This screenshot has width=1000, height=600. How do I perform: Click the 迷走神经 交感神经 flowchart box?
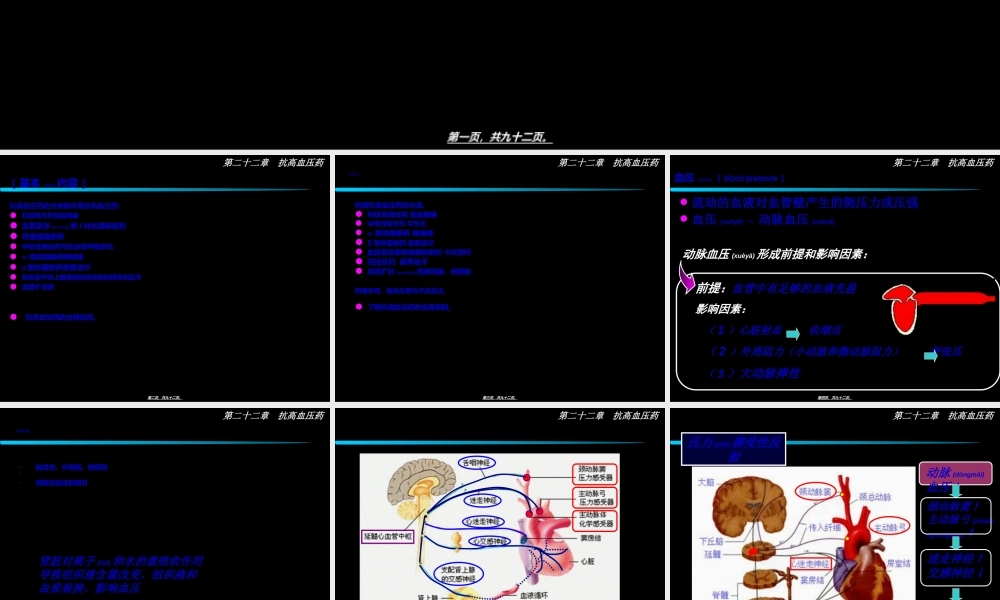(x=955, y=566)
